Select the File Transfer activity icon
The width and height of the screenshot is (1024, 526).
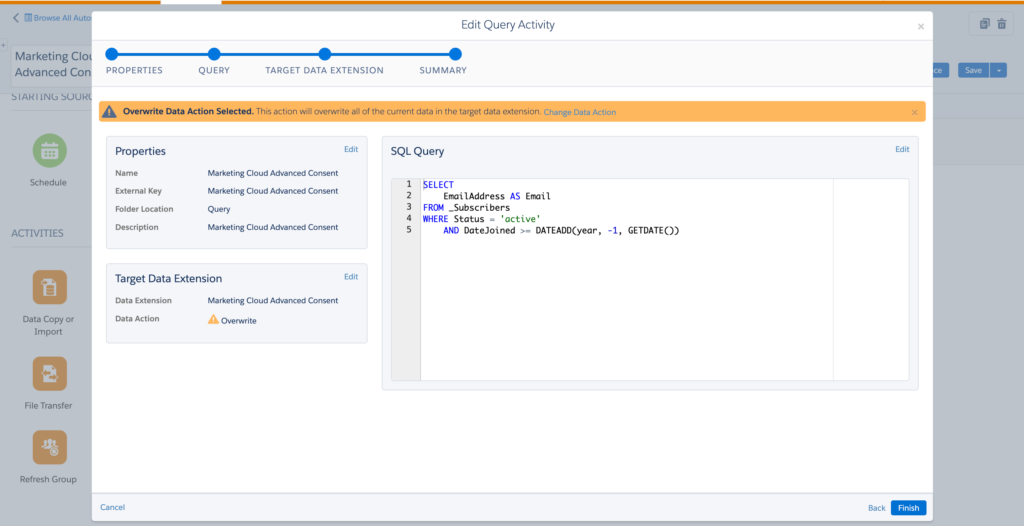(x=49, y=374)
